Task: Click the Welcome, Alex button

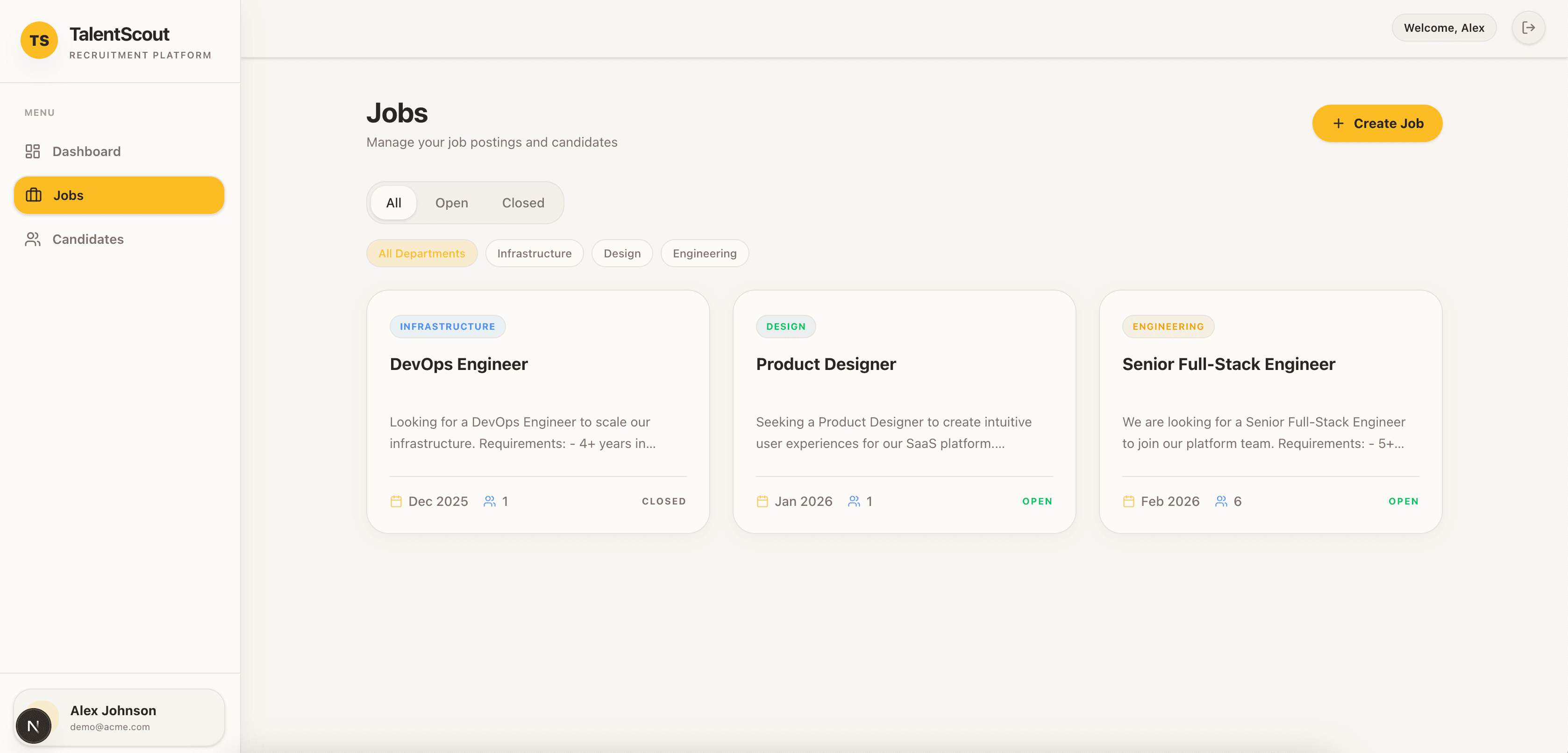Action: tap(1444, 28)
